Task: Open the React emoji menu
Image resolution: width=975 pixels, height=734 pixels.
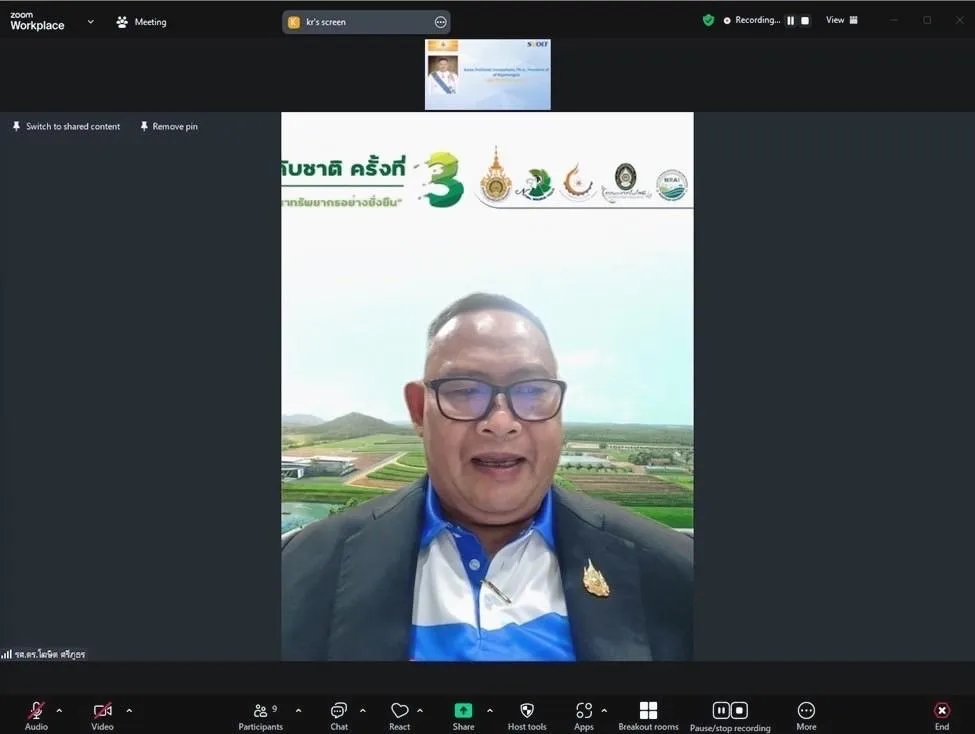Action: (399, 711)
